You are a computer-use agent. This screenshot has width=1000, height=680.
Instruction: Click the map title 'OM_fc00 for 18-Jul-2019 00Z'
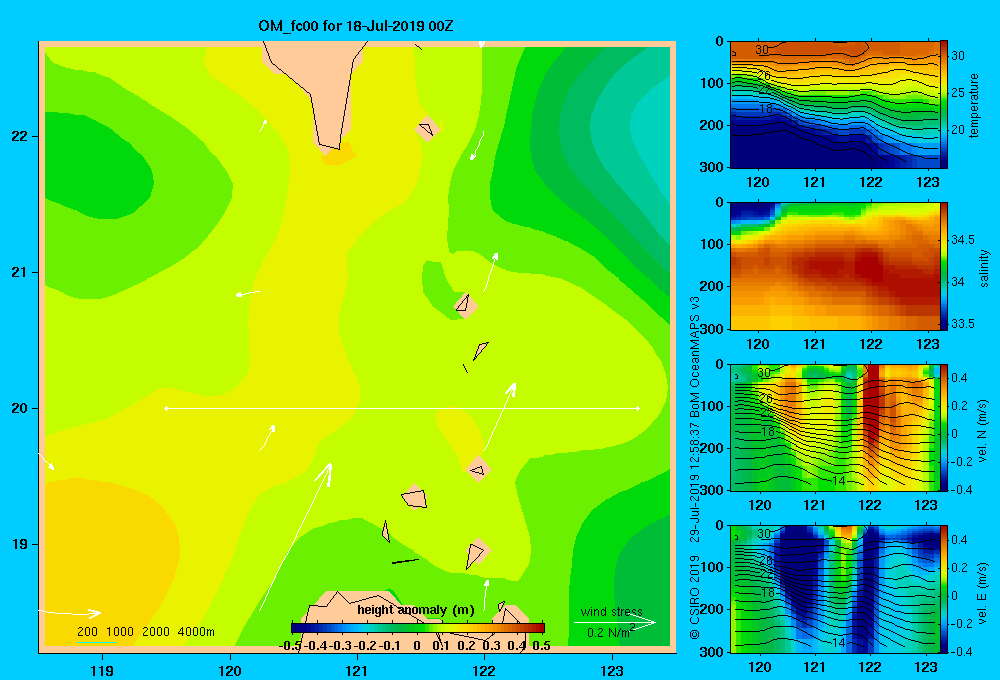355,26
